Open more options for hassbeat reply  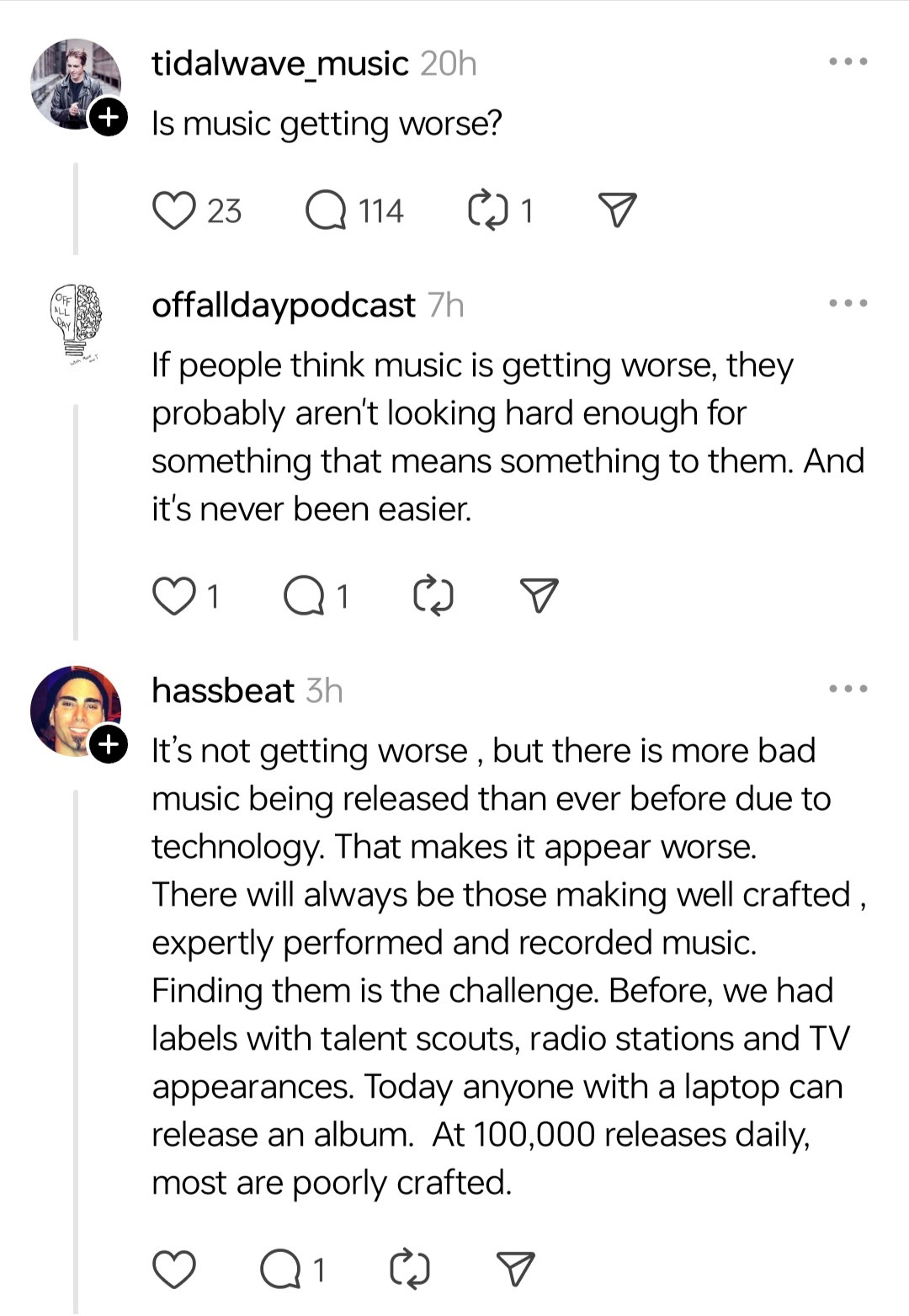(x=848, y=690)
